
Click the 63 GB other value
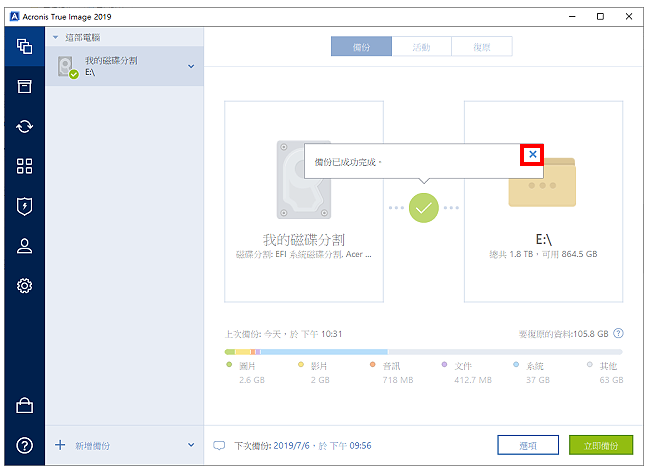pos(611,380)
